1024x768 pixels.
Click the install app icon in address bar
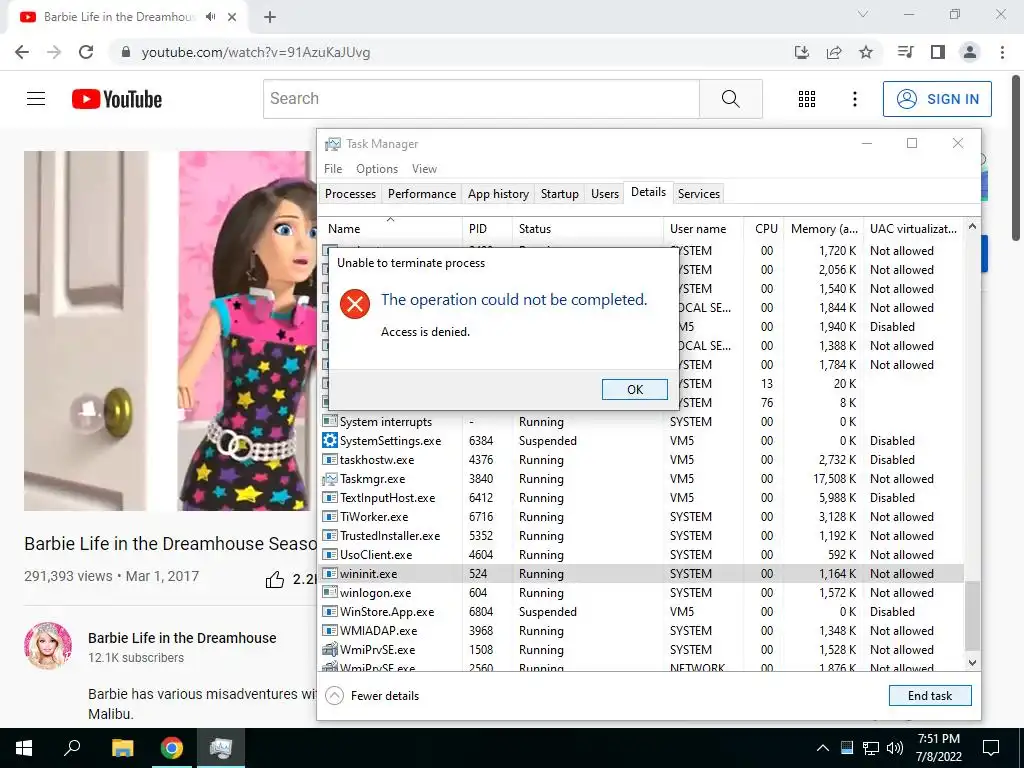tap(801, 52)
